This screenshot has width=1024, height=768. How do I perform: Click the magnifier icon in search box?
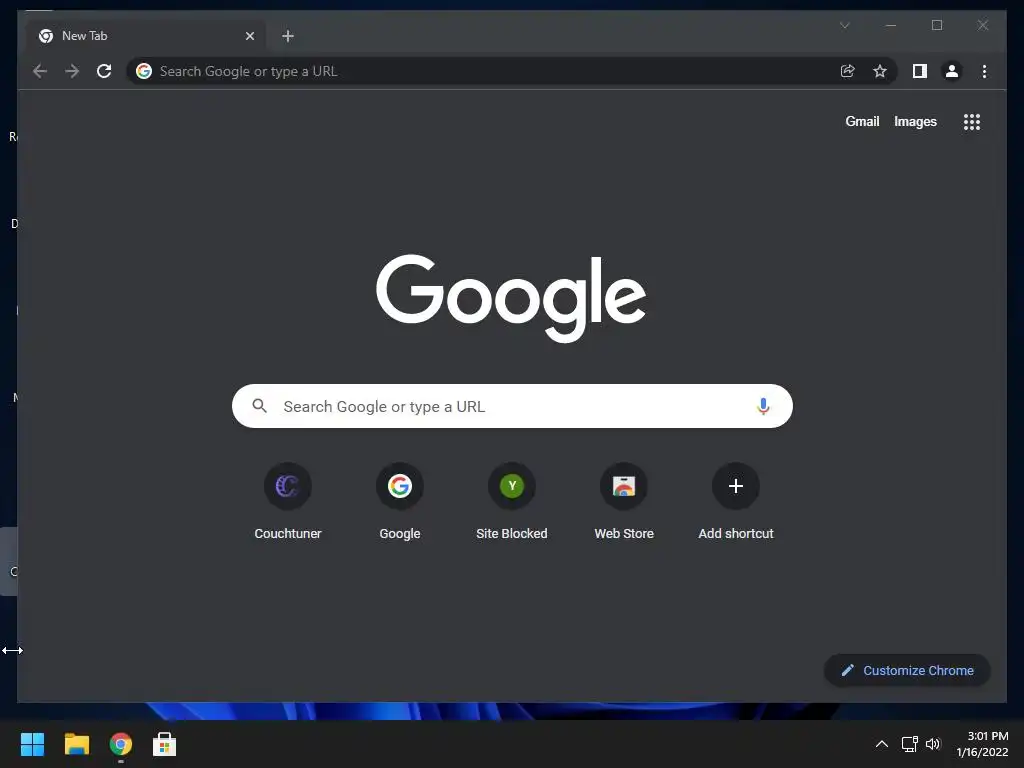pos(259,406)
